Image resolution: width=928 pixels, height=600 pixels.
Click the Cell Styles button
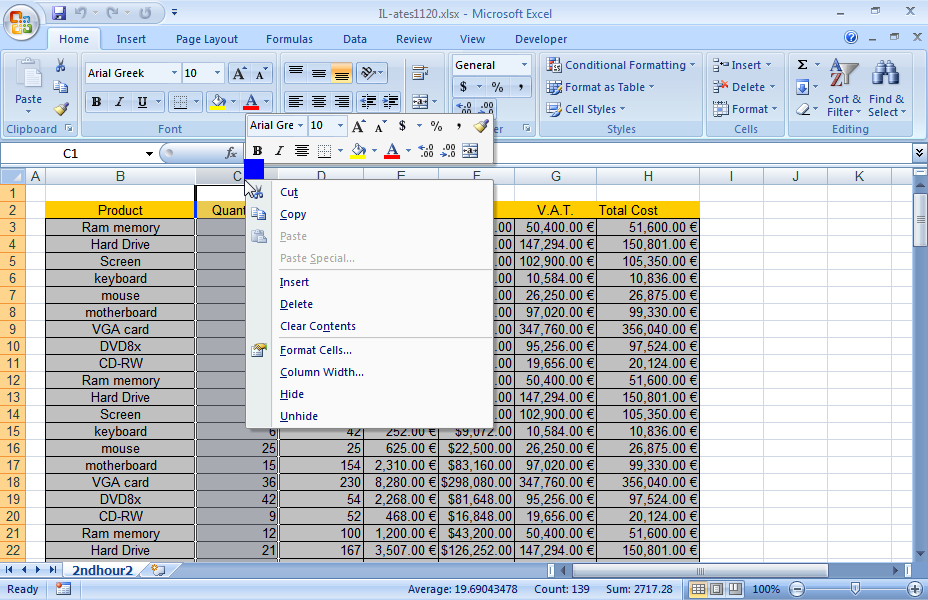coord(588,109)
